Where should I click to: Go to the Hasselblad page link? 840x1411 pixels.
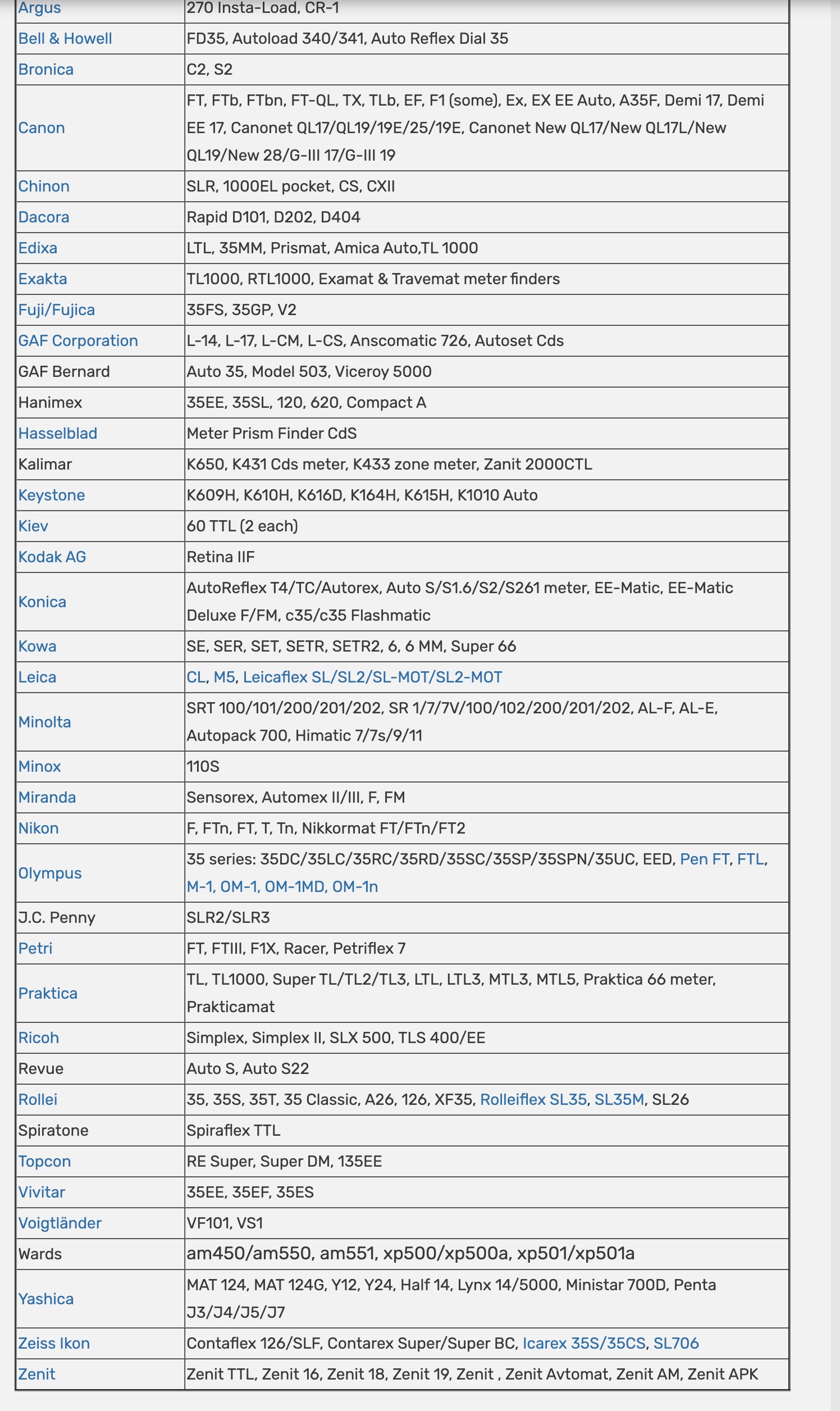point(58,434)
